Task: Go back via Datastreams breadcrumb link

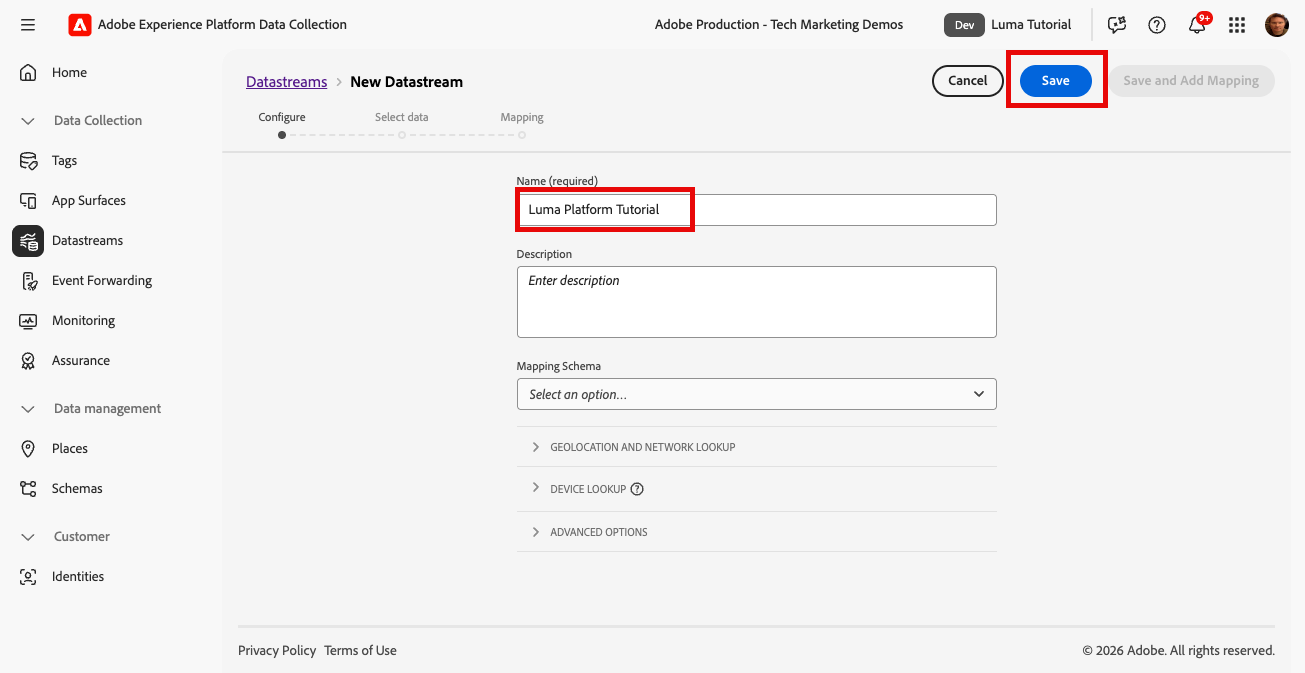Action: pyautogui.click(x=286, y=82)
